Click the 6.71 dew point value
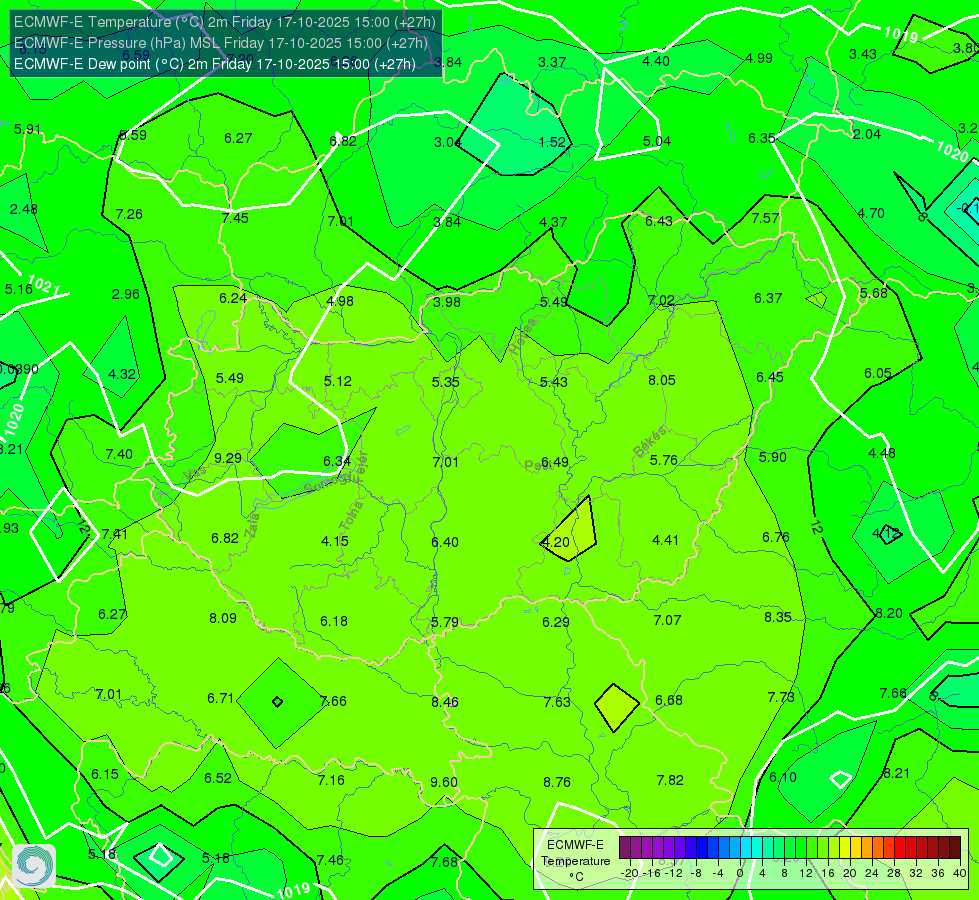Screen dimensions: 979x900 (220, 698)
